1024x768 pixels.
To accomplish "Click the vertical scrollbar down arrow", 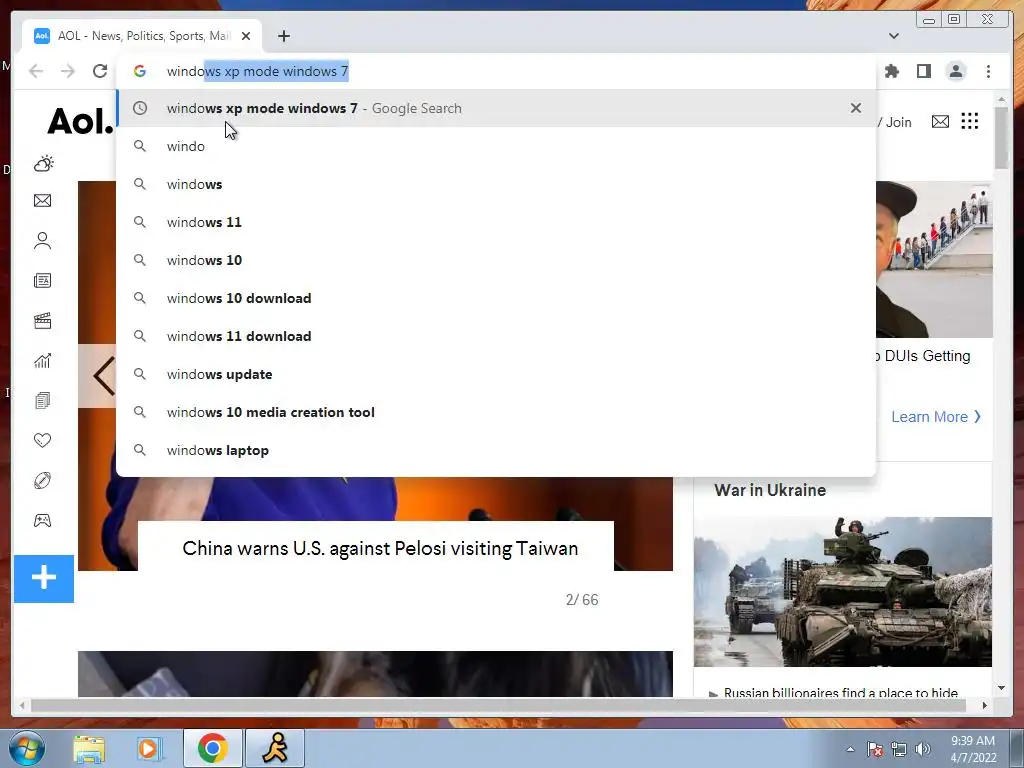I will [x=1001, y=688].
